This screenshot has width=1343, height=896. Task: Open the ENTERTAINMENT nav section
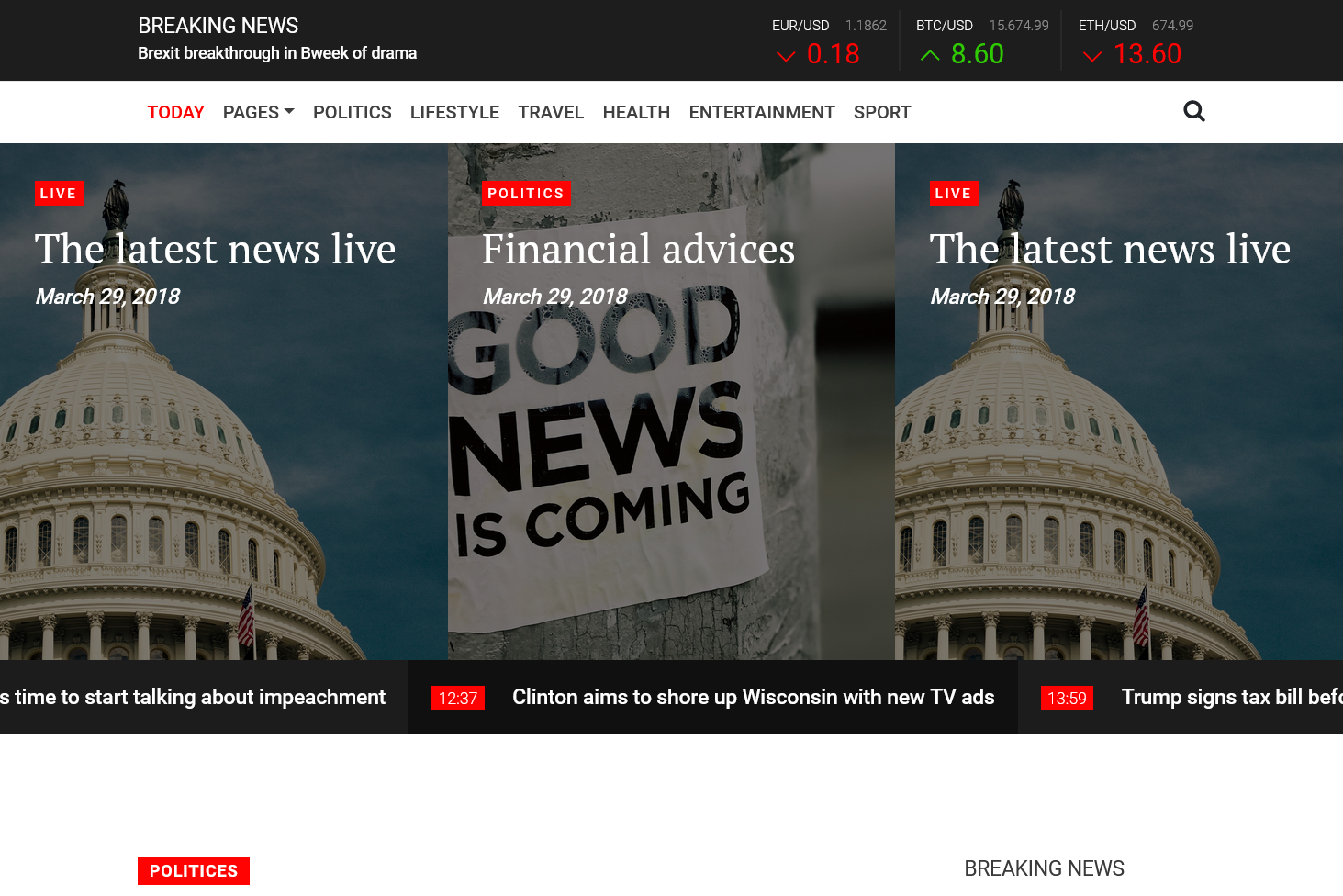click(762, 112)
